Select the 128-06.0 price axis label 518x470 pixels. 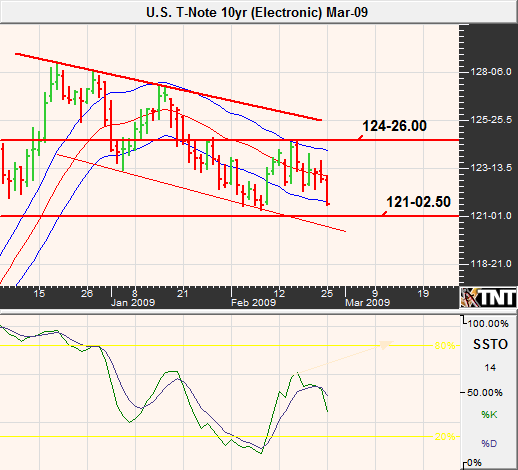(490, 72)
